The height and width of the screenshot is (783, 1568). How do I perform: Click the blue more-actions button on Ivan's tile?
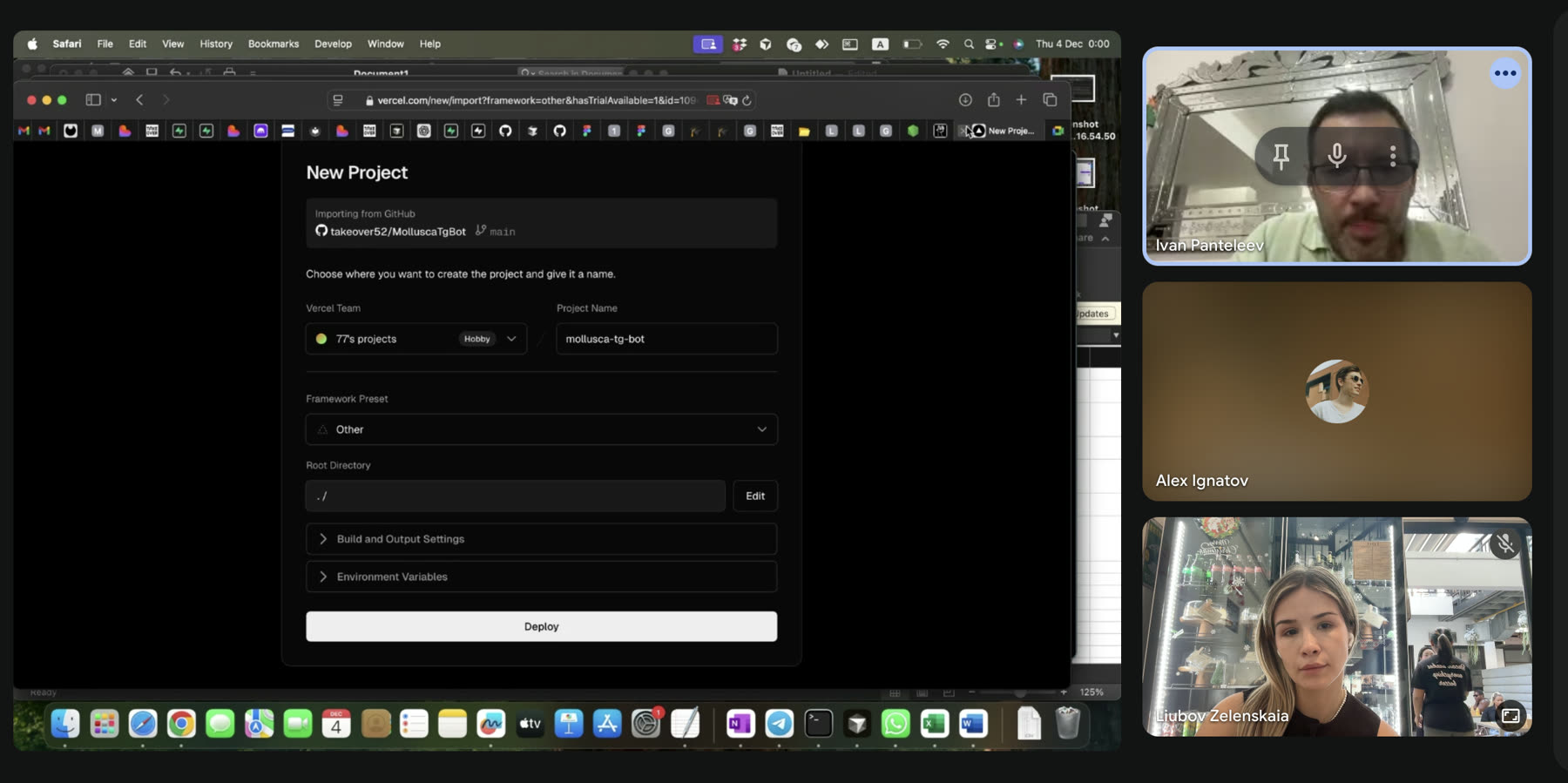click(1505, 73)
